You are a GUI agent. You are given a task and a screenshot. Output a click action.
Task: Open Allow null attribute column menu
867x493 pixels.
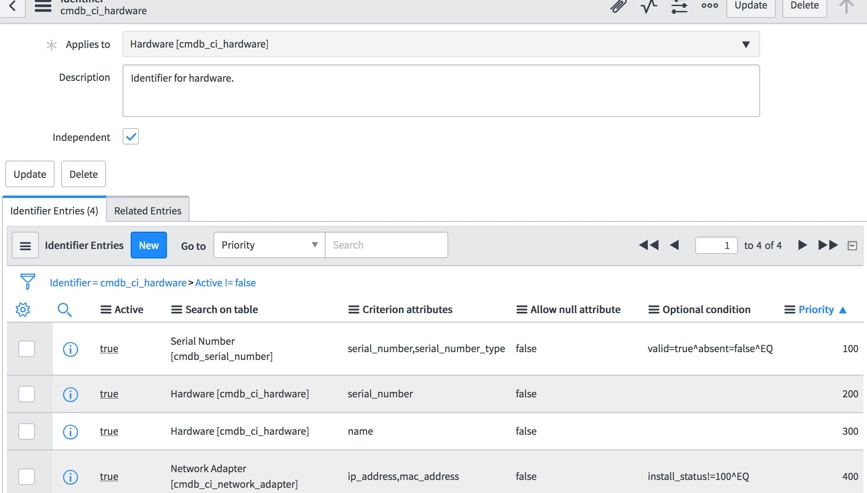tap(521, 310)
